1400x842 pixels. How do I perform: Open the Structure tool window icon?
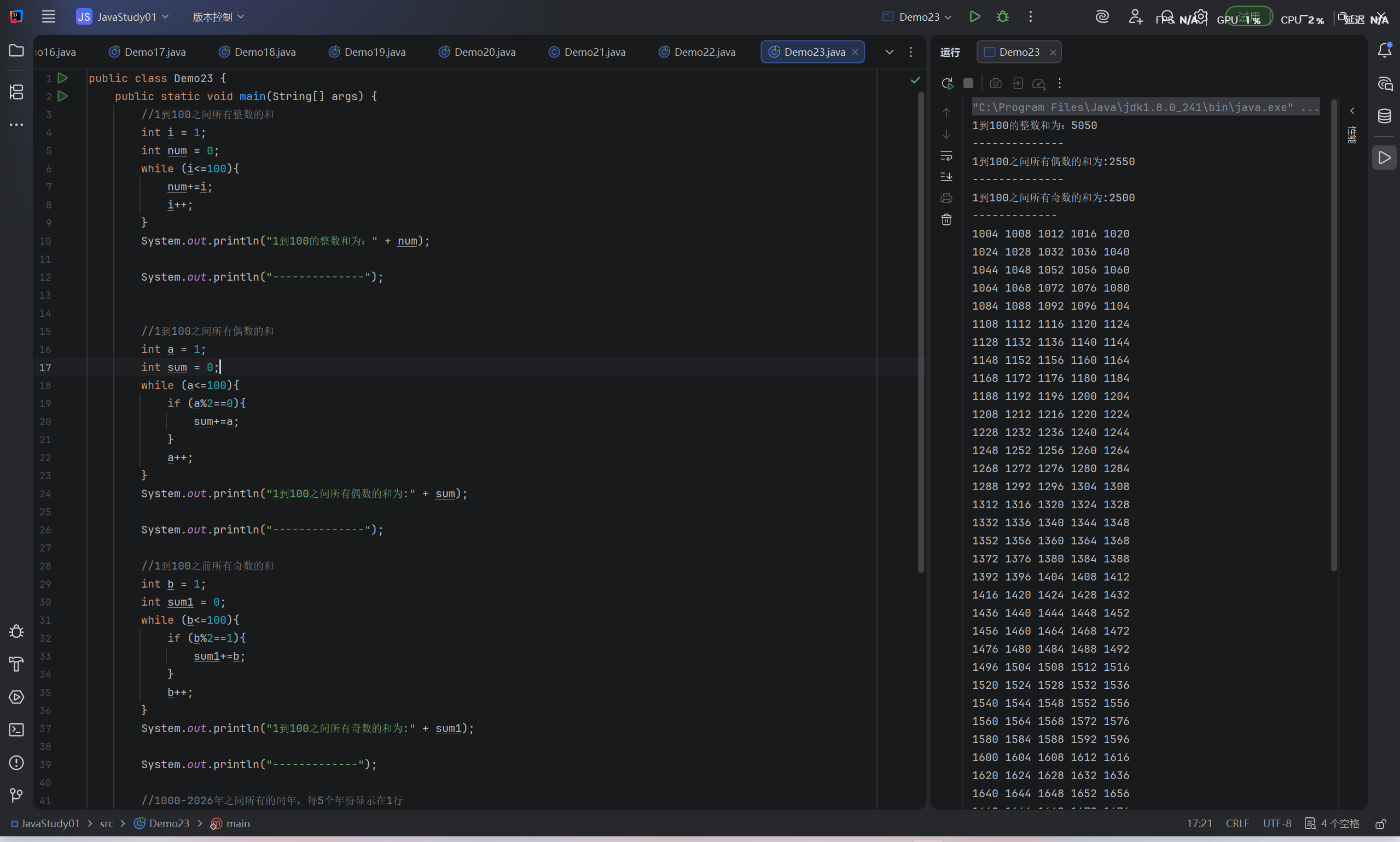click(16, 91)
